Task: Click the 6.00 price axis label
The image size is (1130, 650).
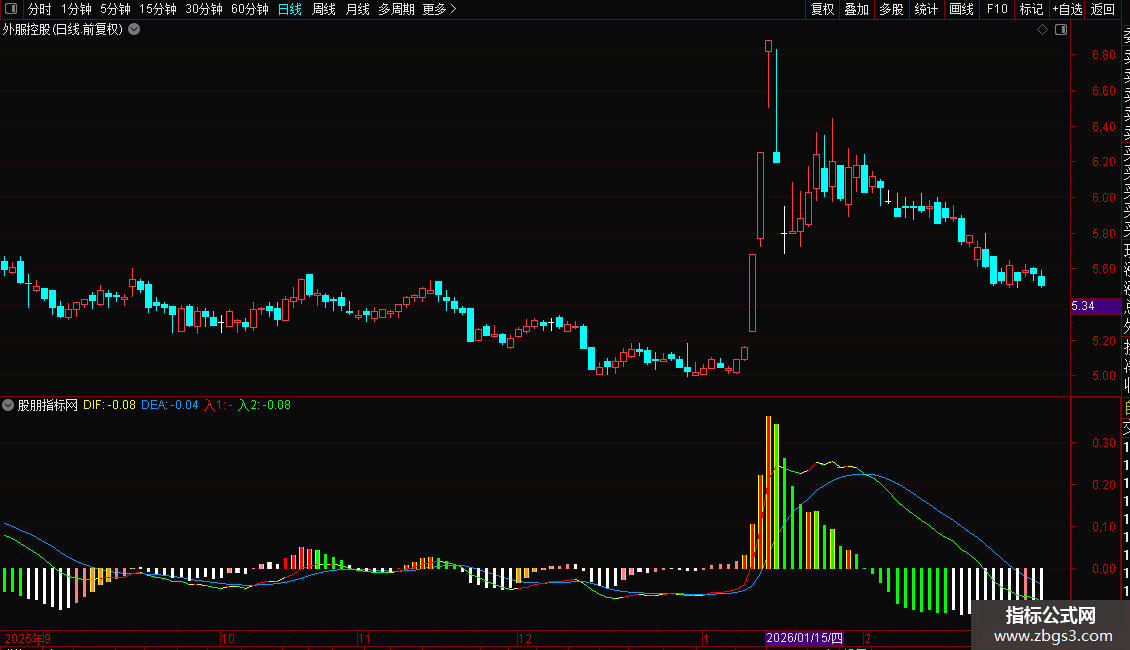Action: (x=1103, y=197)
